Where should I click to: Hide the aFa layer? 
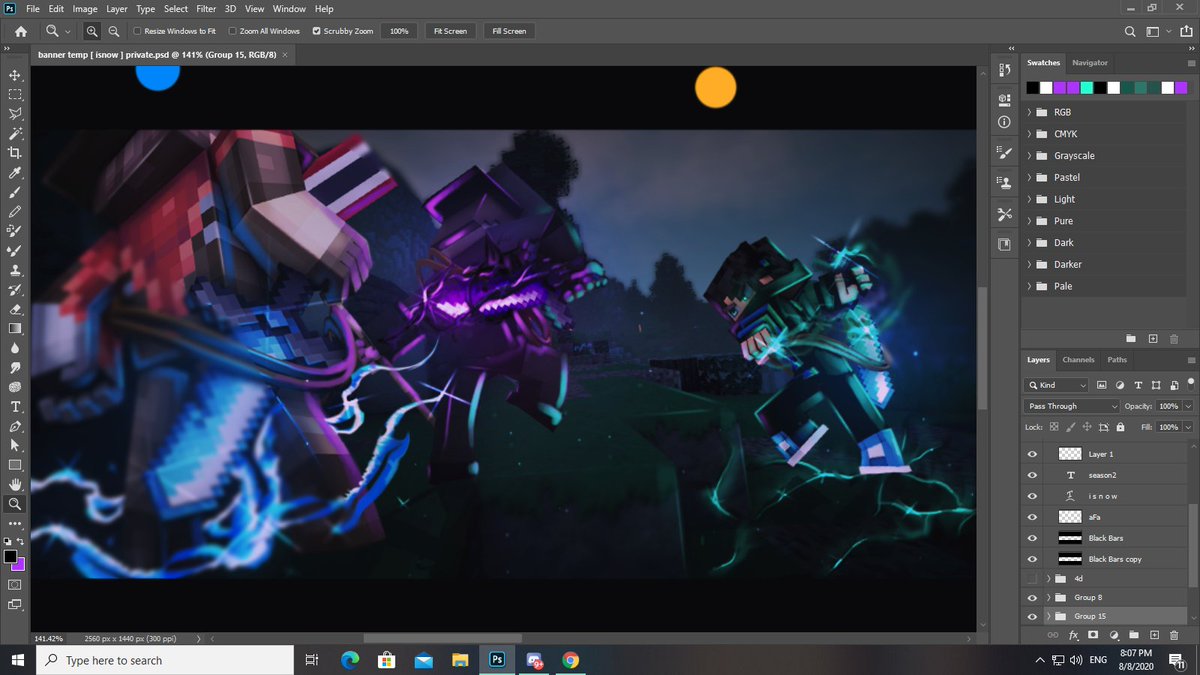coord(1033,517)
